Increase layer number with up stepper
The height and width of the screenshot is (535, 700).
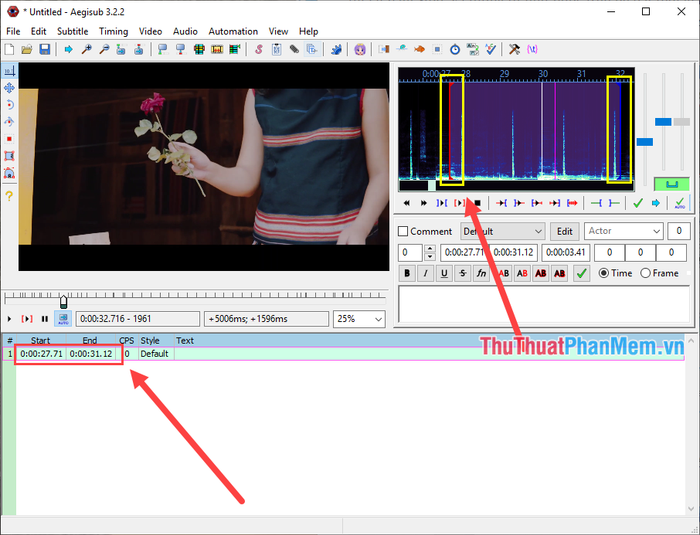point(429,249)
